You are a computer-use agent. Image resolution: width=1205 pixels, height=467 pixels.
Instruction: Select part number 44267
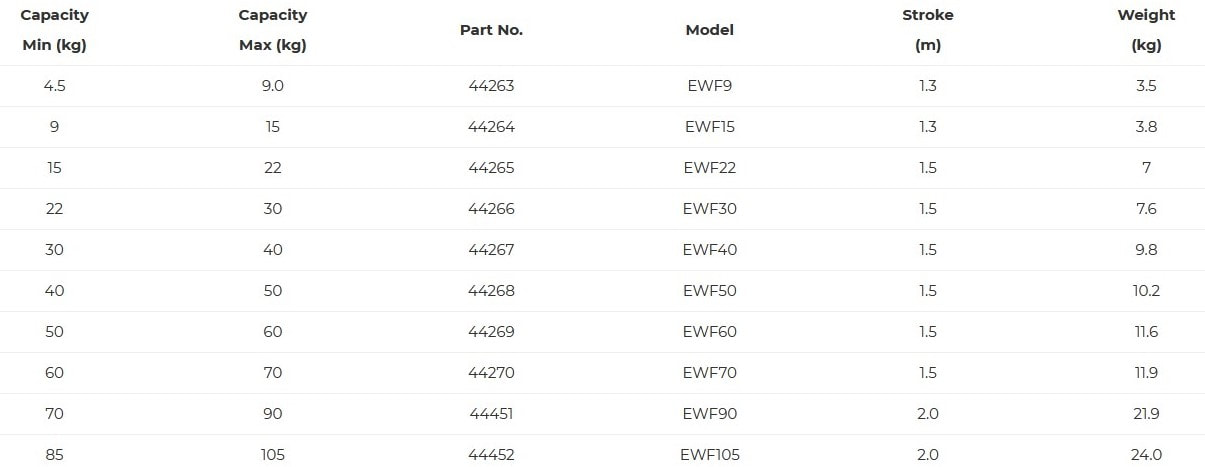(491, 250)
